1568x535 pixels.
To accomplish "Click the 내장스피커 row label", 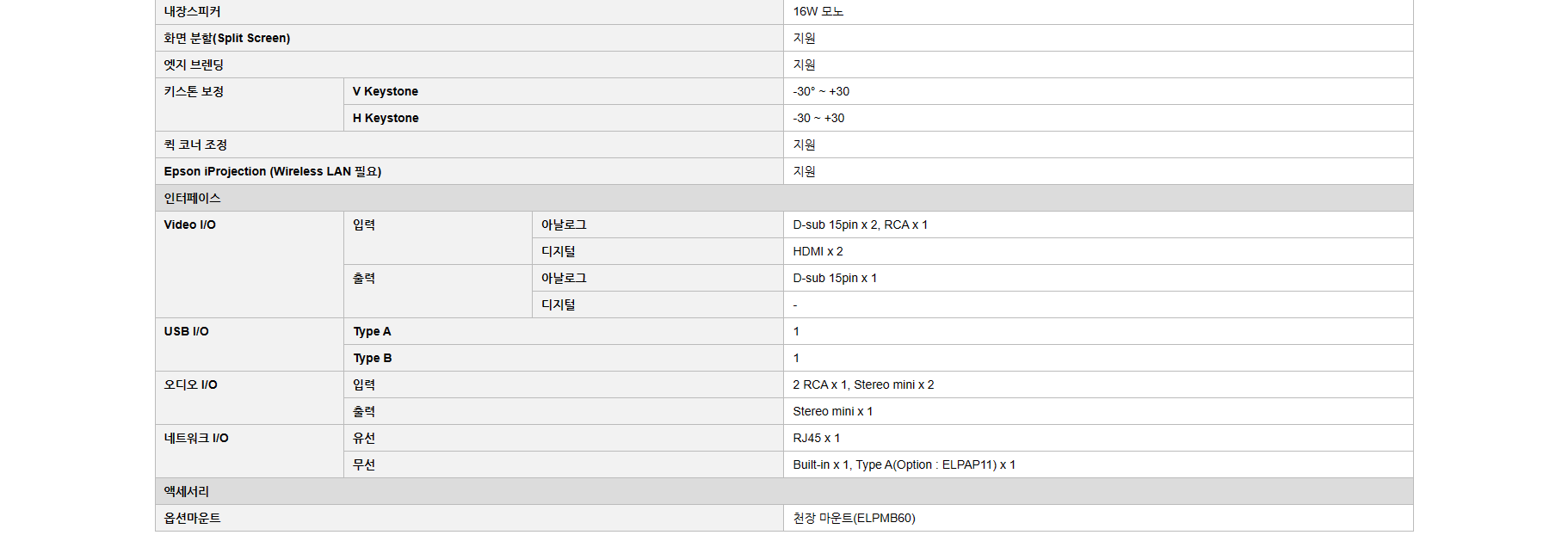I will (193, 11).
